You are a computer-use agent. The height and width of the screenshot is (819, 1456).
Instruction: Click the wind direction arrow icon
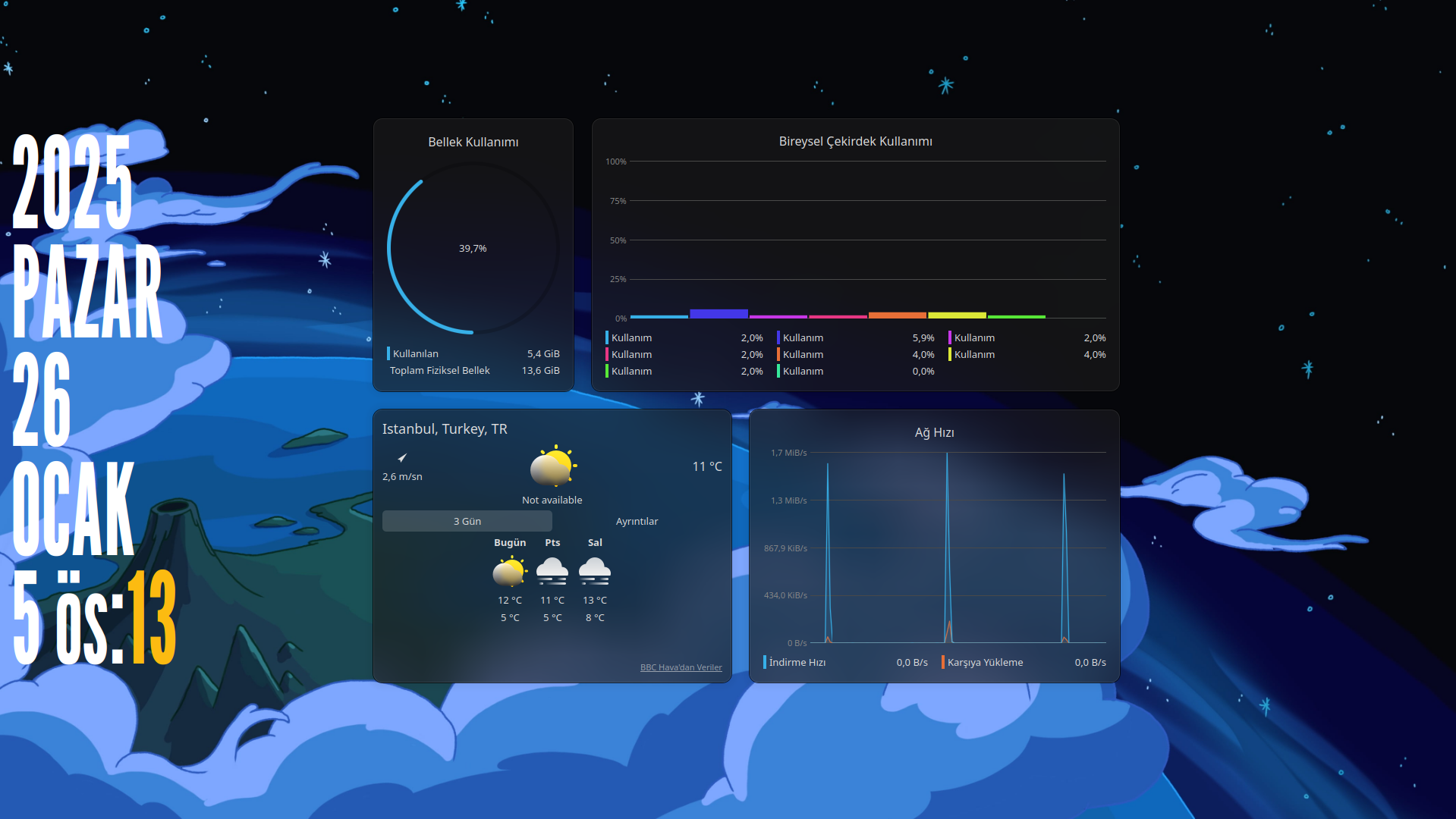[402, 458]
